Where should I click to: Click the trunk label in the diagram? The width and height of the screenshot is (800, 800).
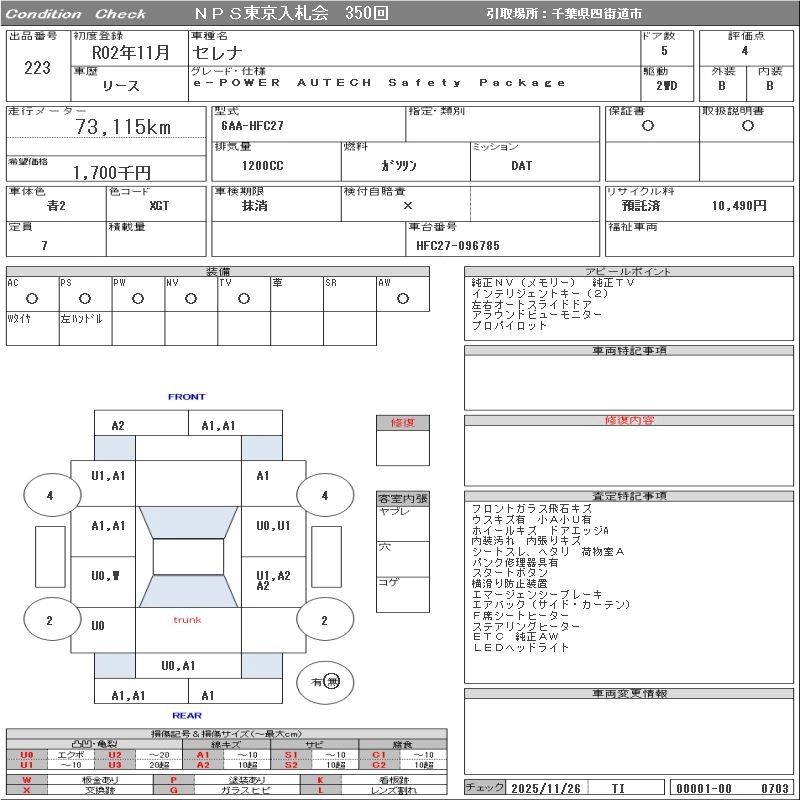[x=187, y=620]
